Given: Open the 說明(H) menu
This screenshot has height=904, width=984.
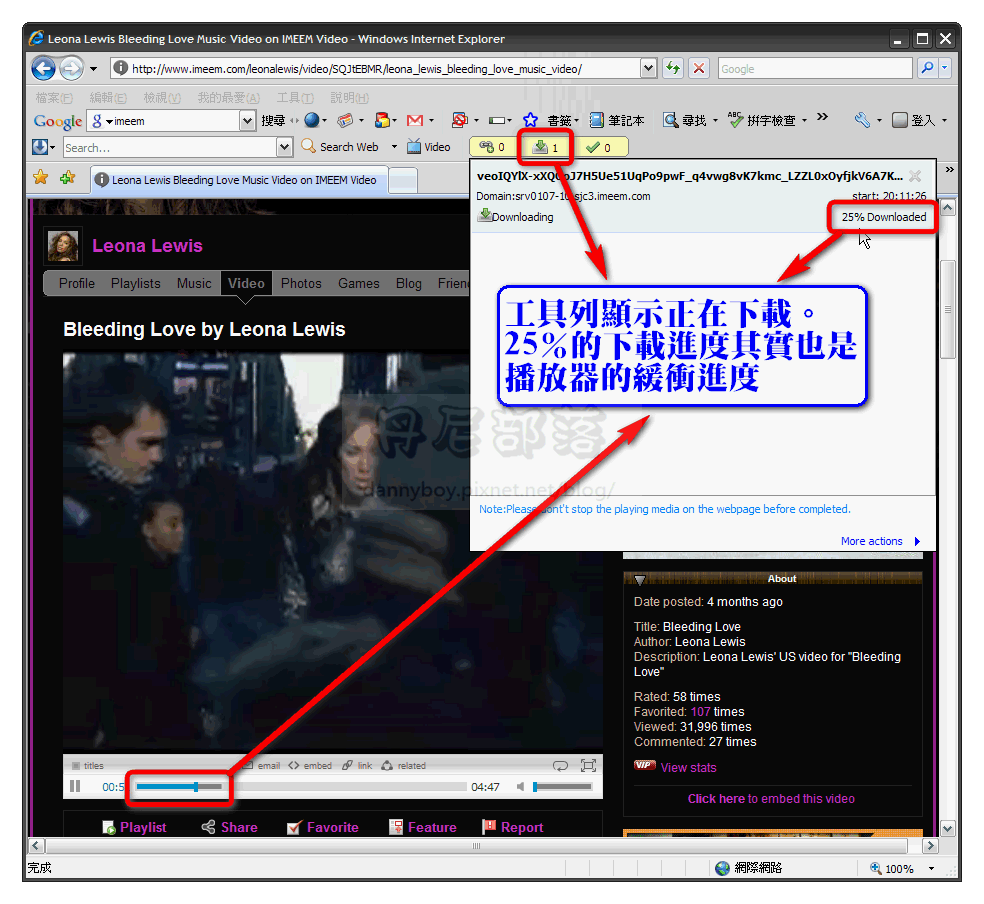Looking at the screenshot, I should coord(350,98).
